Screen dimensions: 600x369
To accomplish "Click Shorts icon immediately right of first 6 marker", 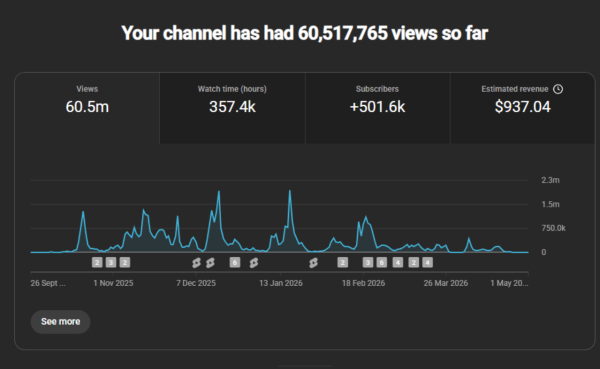I will coord(254,263).
